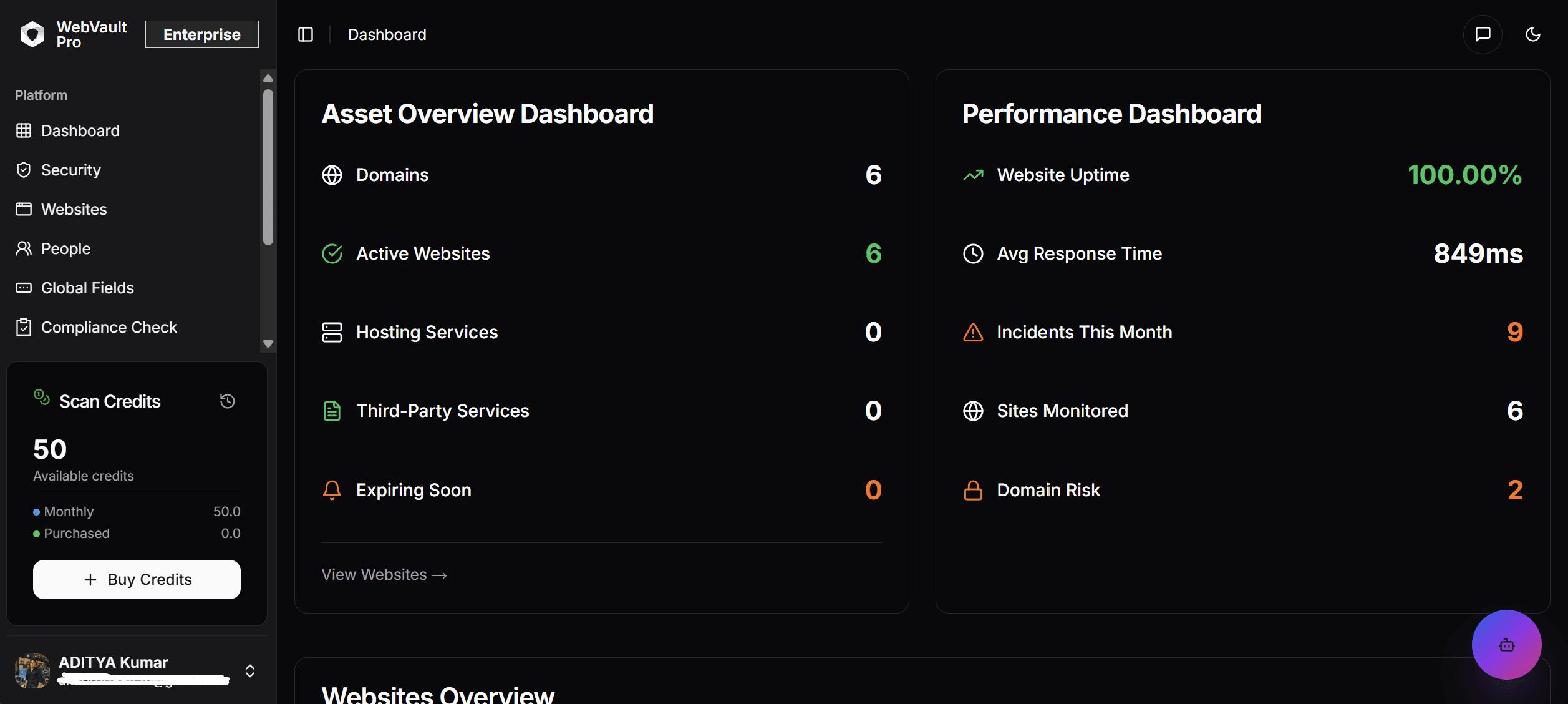Click the Domain Risk lock icon
The height and width of the screenshot is (704, 1568).
point(972,491)
